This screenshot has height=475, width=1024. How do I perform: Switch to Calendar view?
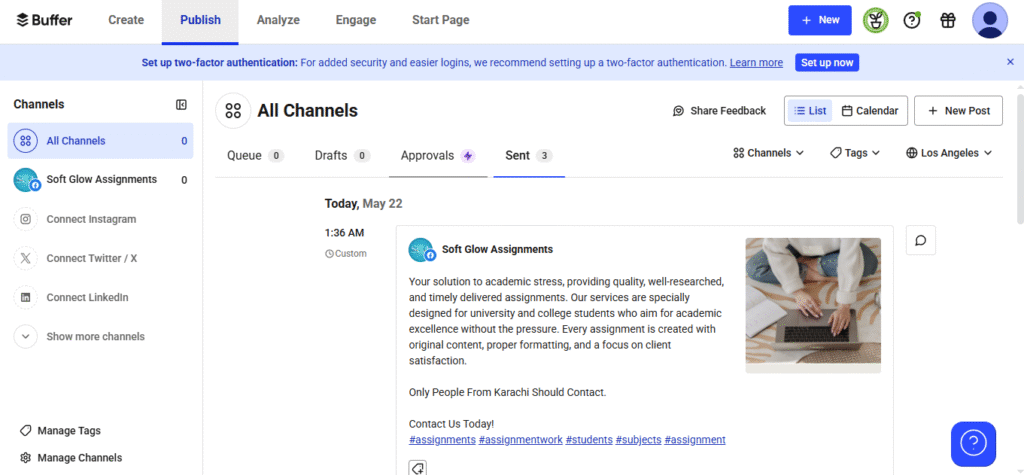pos(870,110)
